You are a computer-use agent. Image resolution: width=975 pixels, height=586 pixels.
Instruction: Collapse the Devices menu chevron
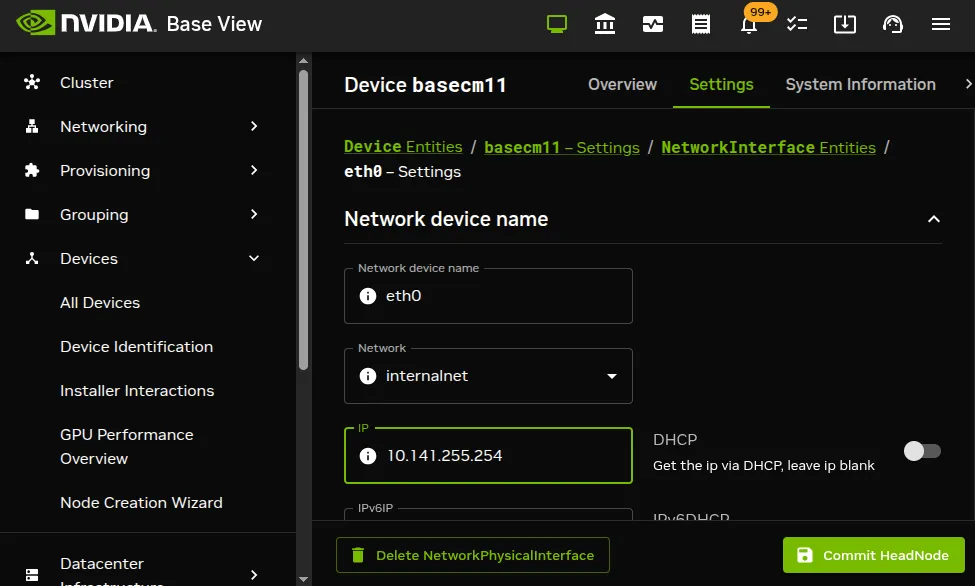(x=254, y=258)
